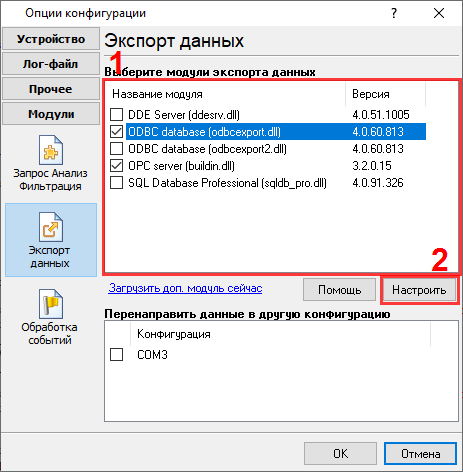Follow the Загрузить доп. модуль сейчас link
The width and height of the screenshot is (463, 472).
(x=185, y=288)
